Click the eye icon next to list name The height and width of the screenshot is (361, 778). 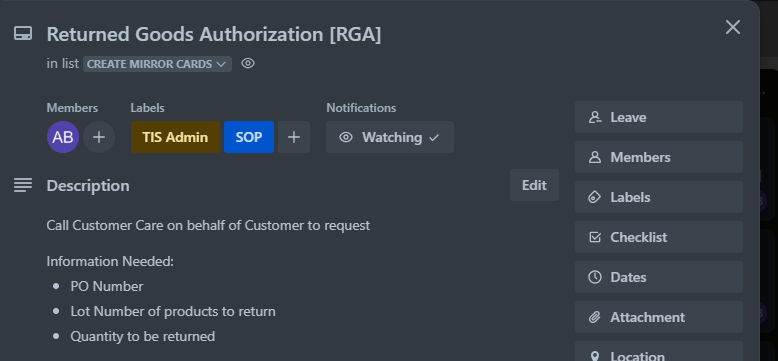pyautogui.click(x=248, y=63)
